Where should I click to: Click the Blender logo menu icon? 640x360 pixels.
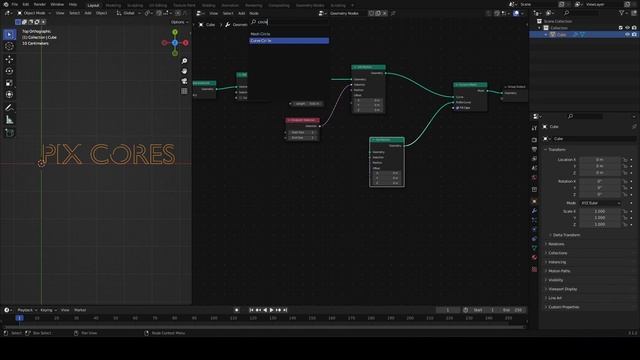coord(6,4)
